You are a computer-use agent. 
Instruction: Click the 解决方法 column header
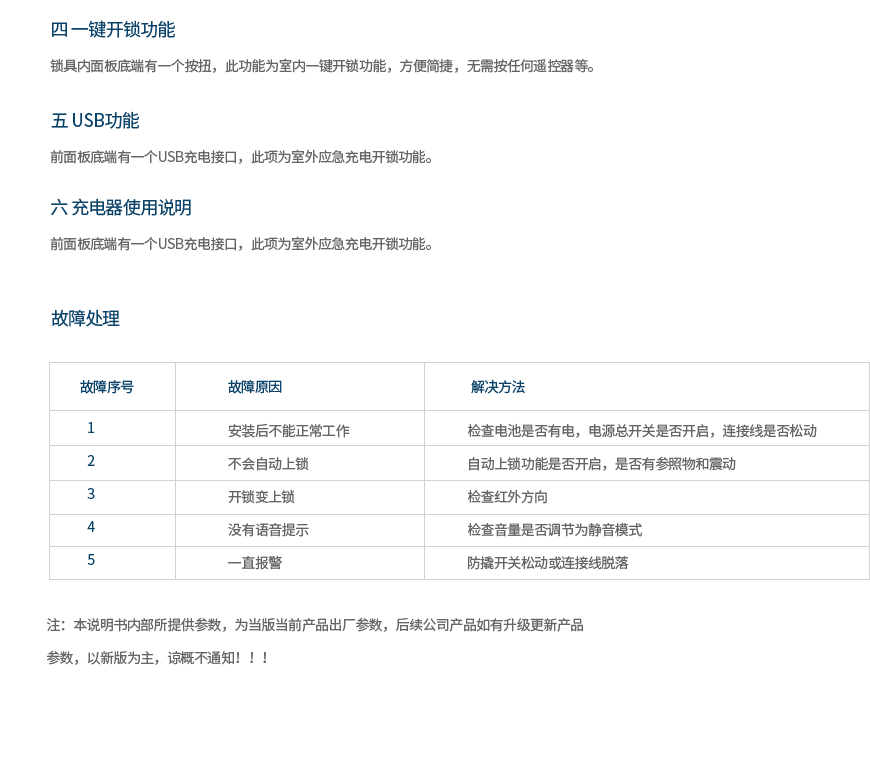(x=498, y=387)
